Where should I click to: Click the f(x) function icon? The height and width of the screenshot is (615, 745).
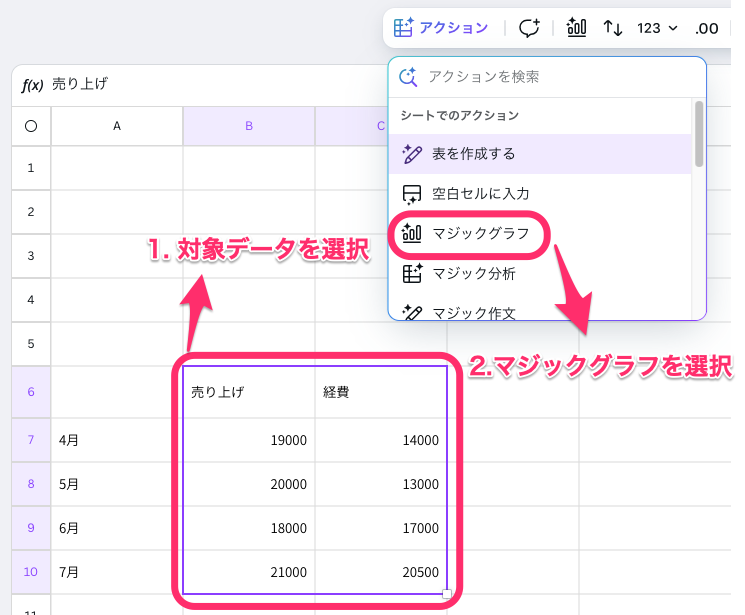32,85
